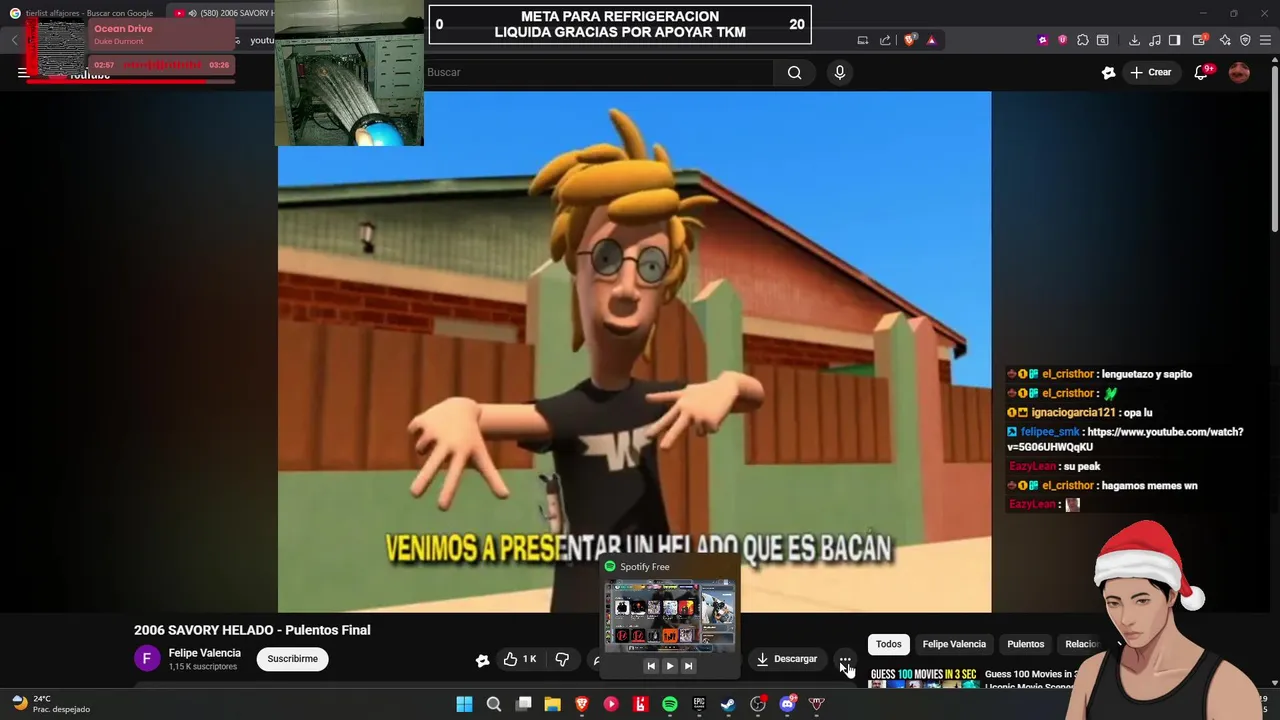Like the video with 1 K likes

coord(520,659)
